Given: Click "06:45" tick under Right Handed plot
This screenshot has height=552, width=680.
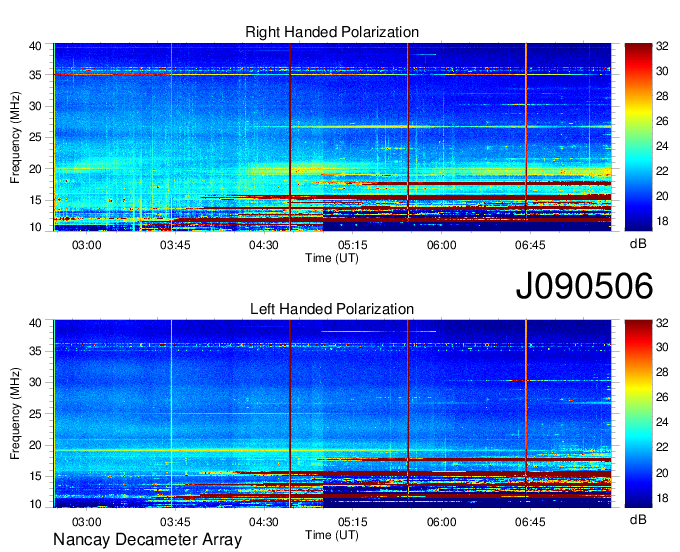Looking at the screenshot, I should tap(530, 245).
